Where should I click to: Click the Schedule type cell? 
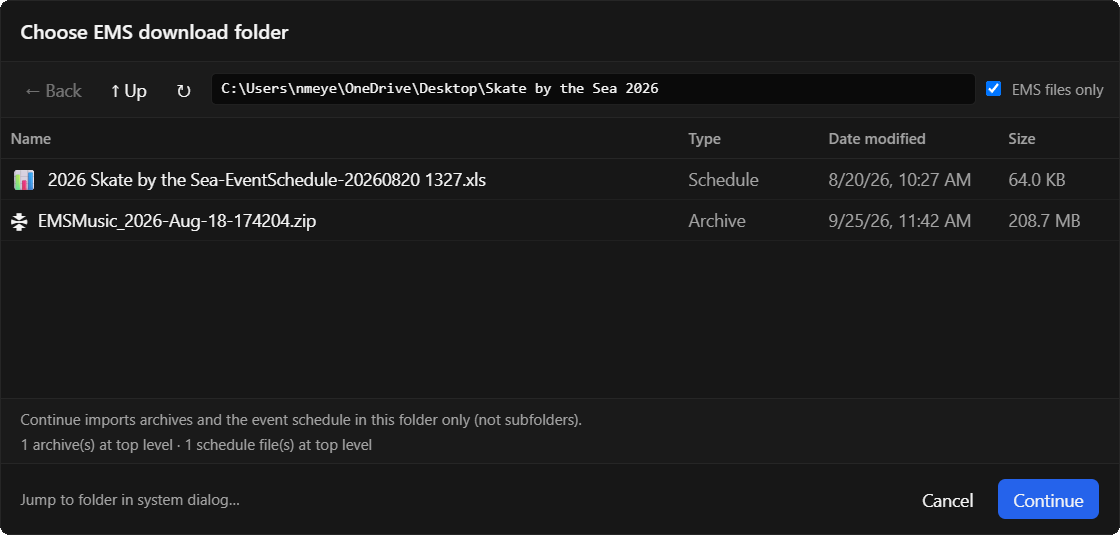coord(724,180)
